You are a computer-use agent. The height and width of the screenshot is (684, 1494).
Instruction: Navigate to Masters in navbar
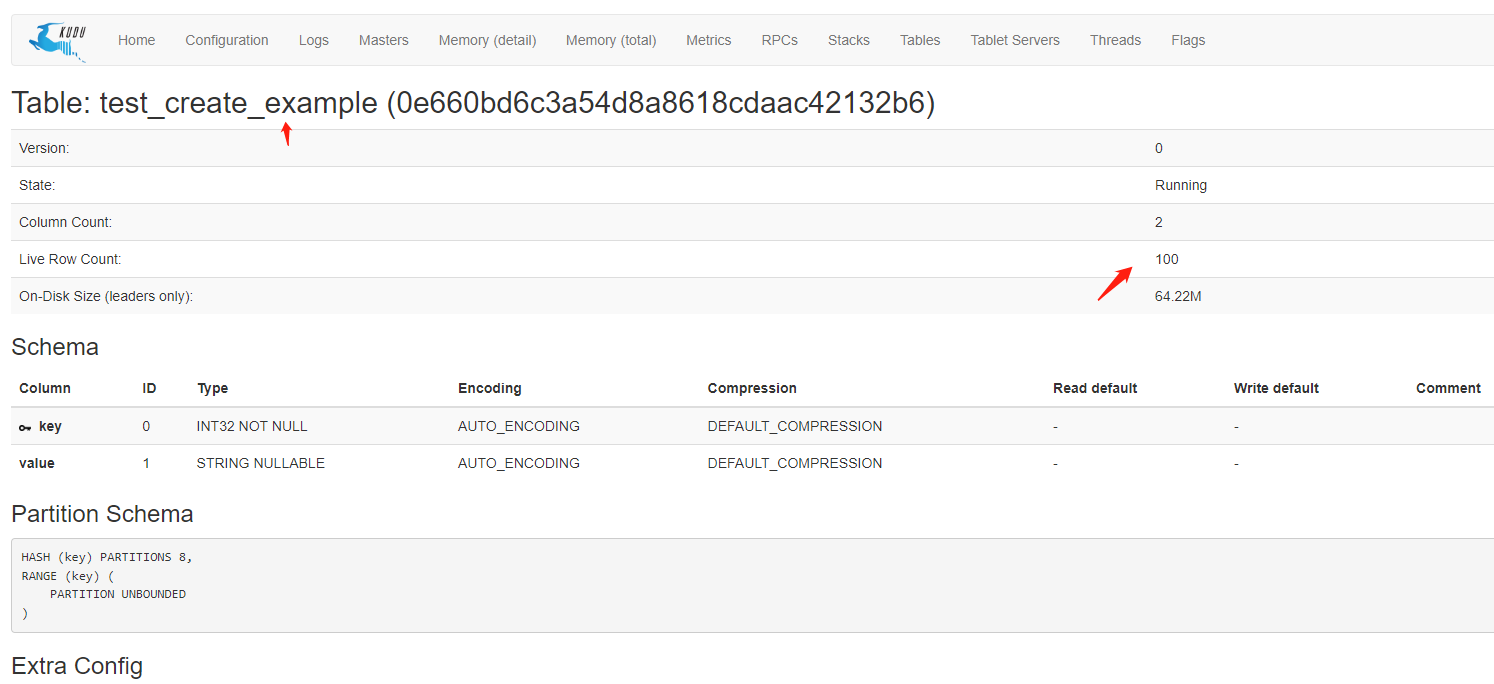[x=384, y=41]
